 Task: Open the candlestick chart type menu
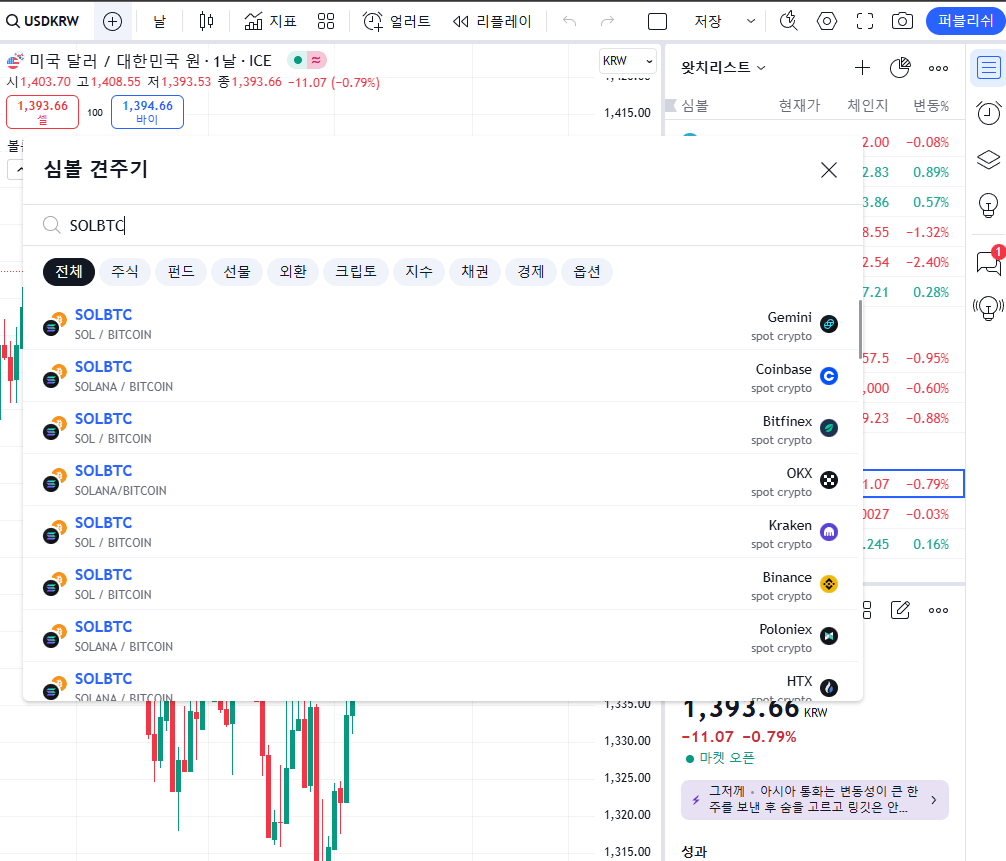tap(206, 22)
